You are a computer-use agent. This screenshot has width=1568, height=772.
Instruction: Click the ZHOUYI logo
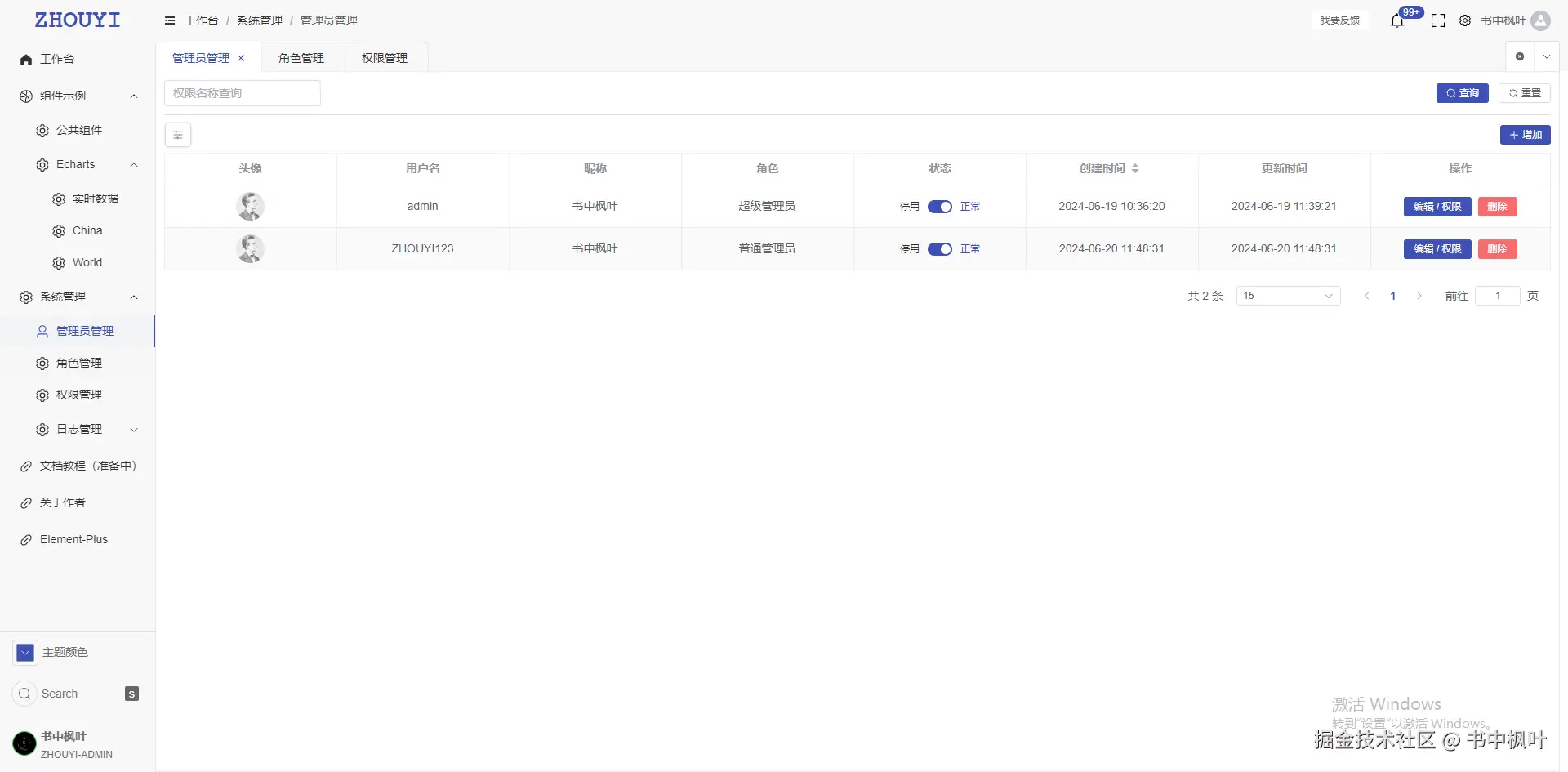click(x=78, y=20)
